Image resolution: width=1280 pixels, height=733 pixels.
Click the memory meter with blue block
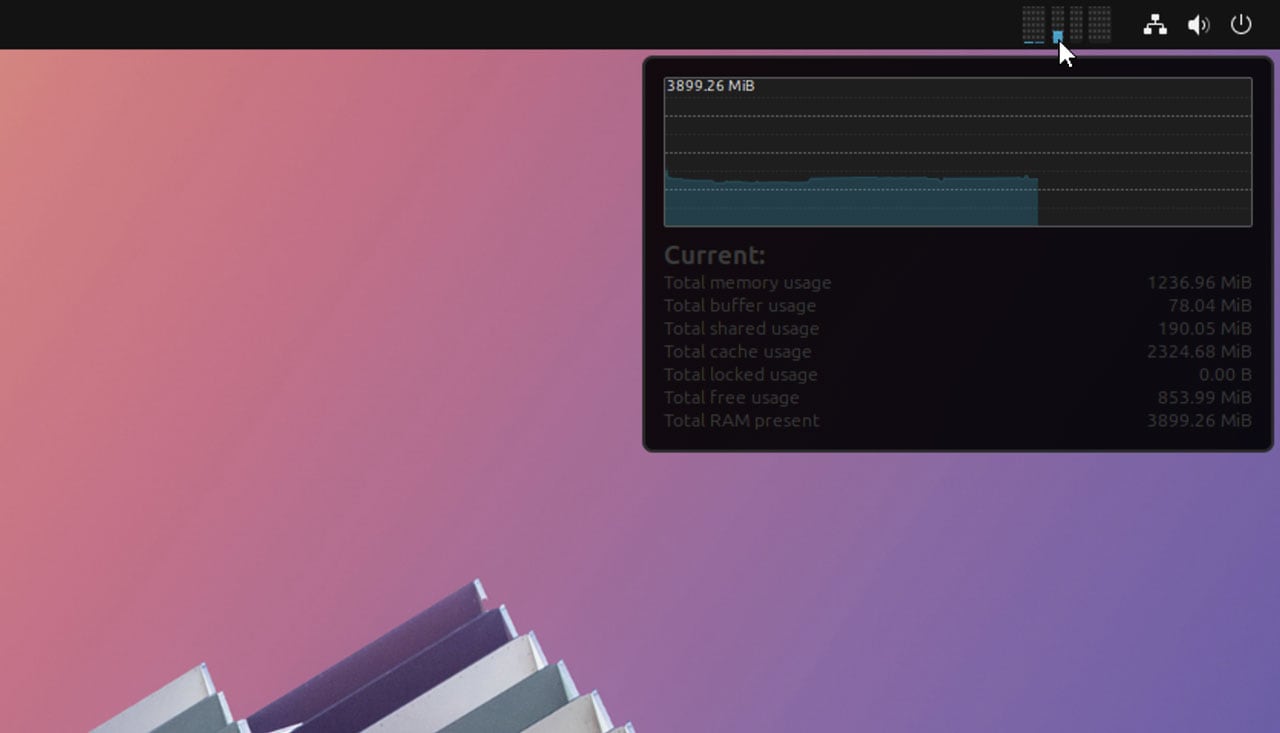coord(1057,25)
